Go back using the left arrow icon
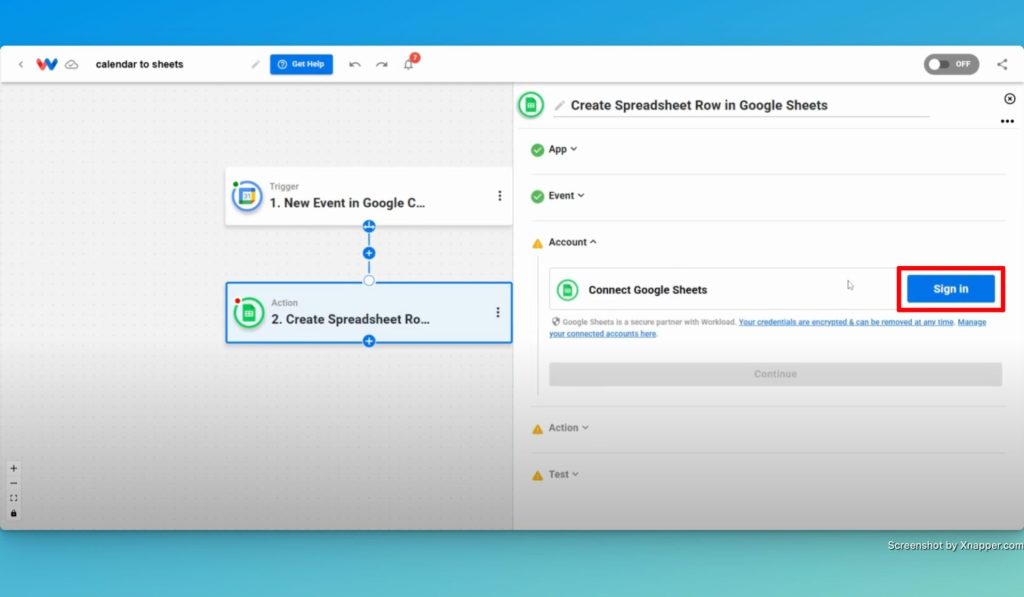1024x597 pixels. point(21,64)
